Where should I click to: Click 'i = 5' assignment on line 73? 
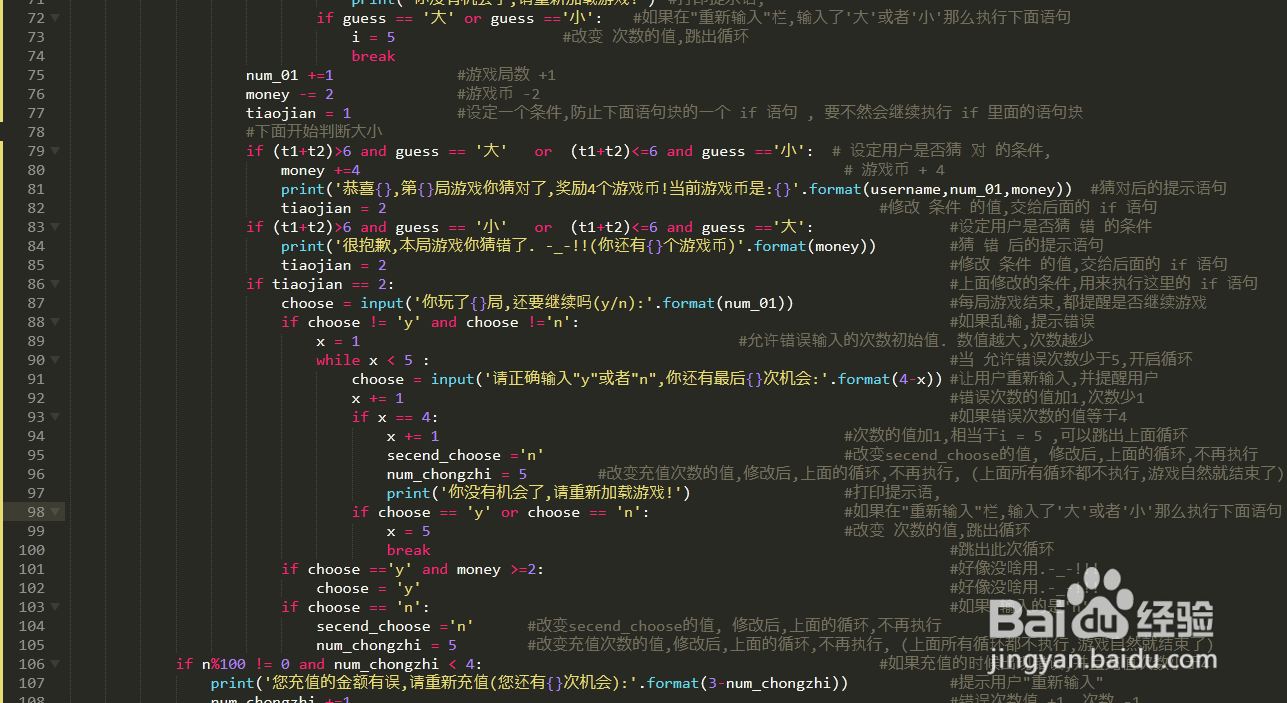click(374, 37)
